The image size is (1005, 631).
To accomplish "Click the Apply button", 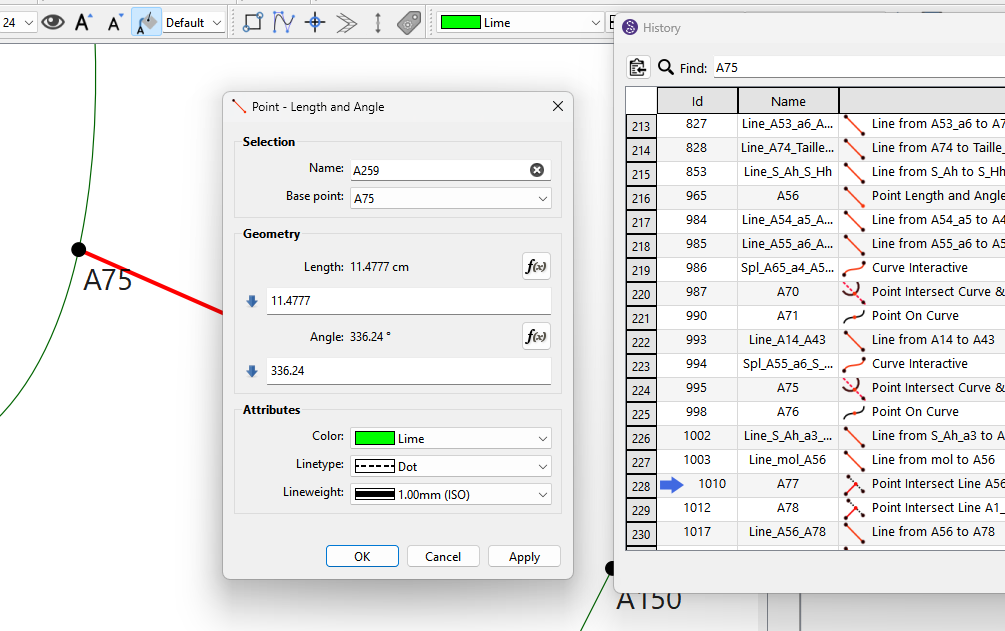I will click(524, 557).
